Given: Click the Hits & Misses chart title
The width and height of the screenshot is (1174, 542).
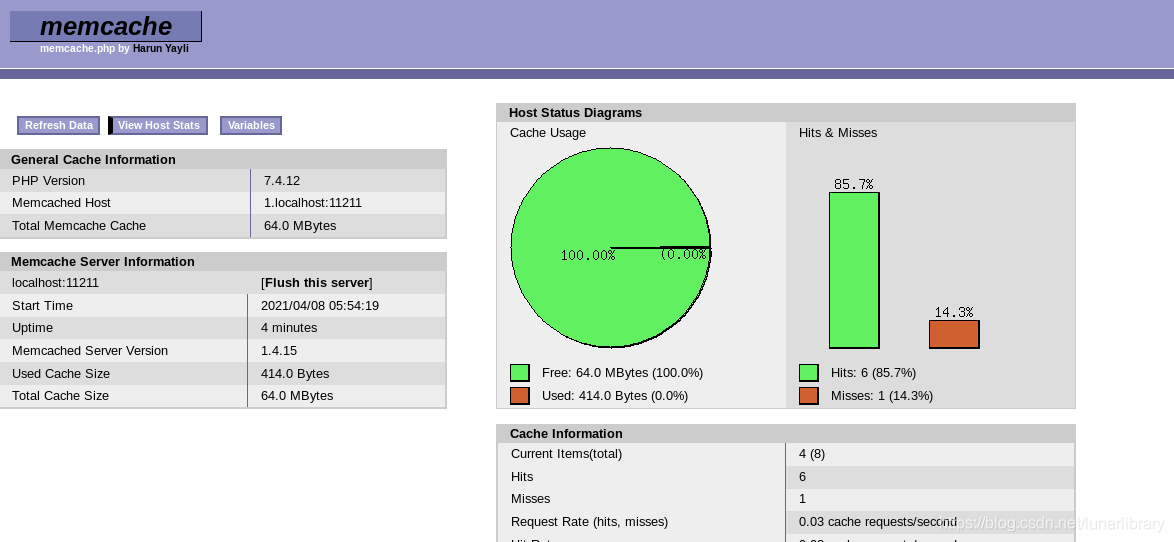Looking at the screenshot, I should click(x=838, y=133).
